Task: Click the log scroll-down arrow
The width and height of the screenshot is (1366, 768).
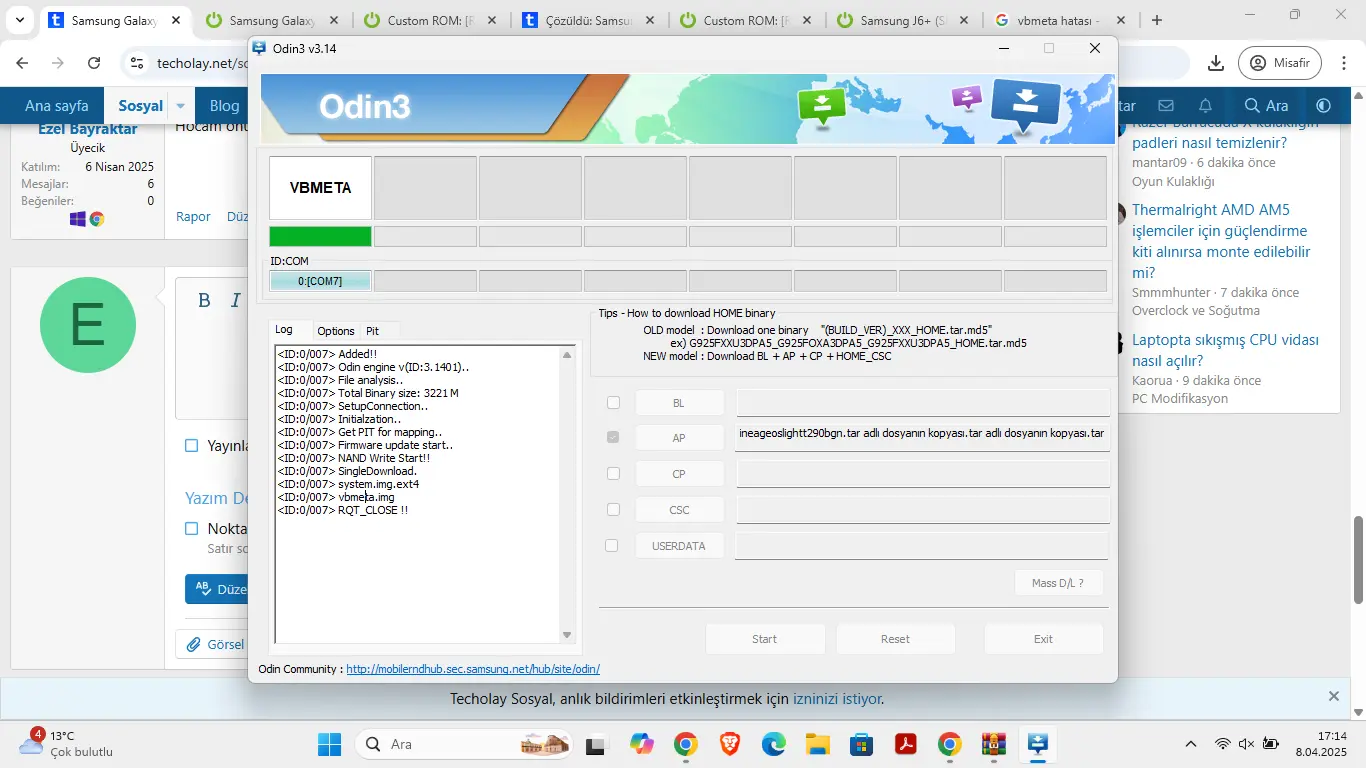Action: coord(568,635)
